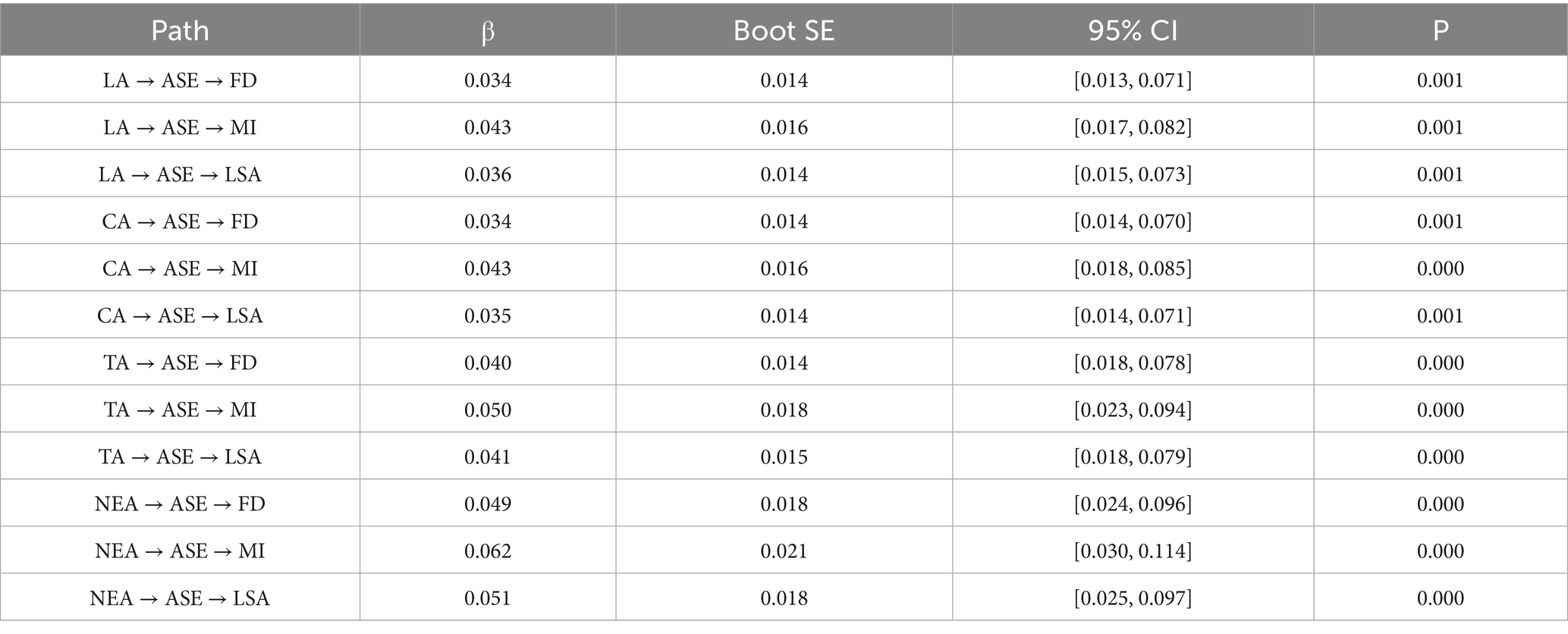This screenshot has width=1568, height=634.
Task: Select the β column header
Action: pyautogui.click(x=488, y=30)
